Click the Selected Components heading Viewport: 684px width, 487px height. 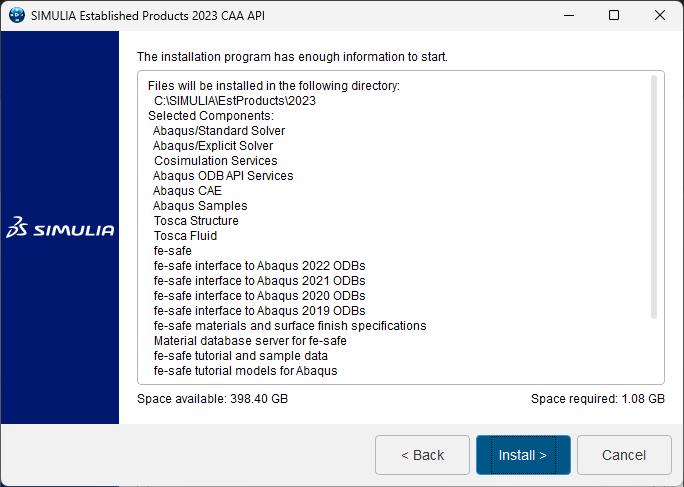(x=211, y=116)
